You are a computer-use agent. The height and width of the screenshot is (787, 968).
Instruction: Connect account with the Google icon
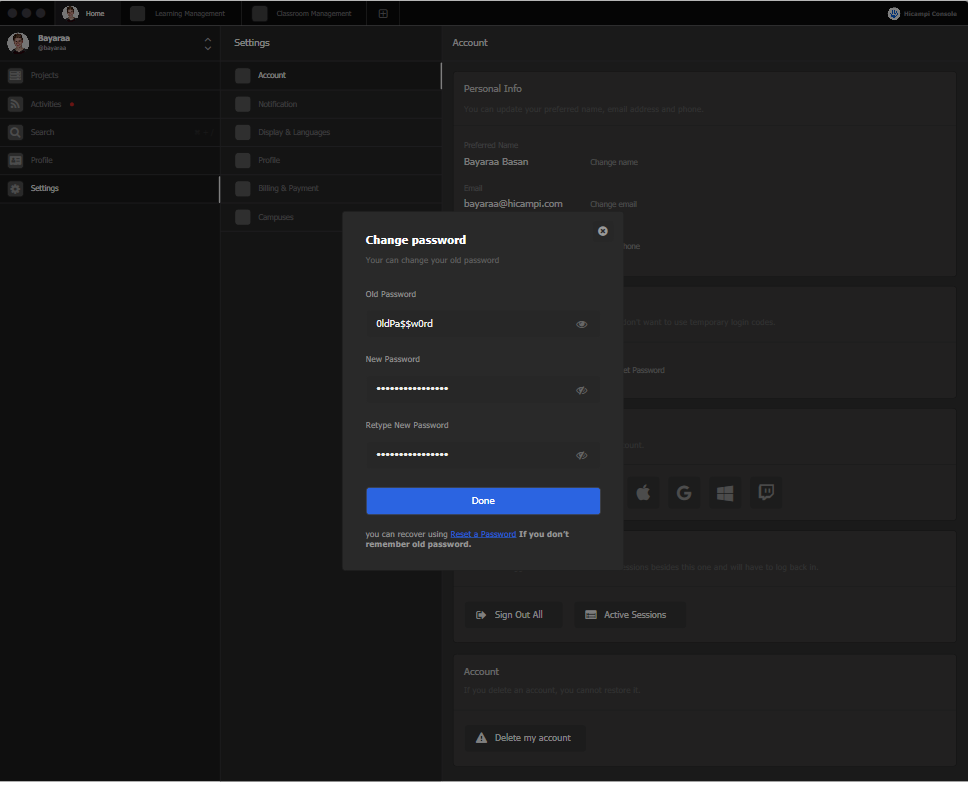[x=683, y=492]
